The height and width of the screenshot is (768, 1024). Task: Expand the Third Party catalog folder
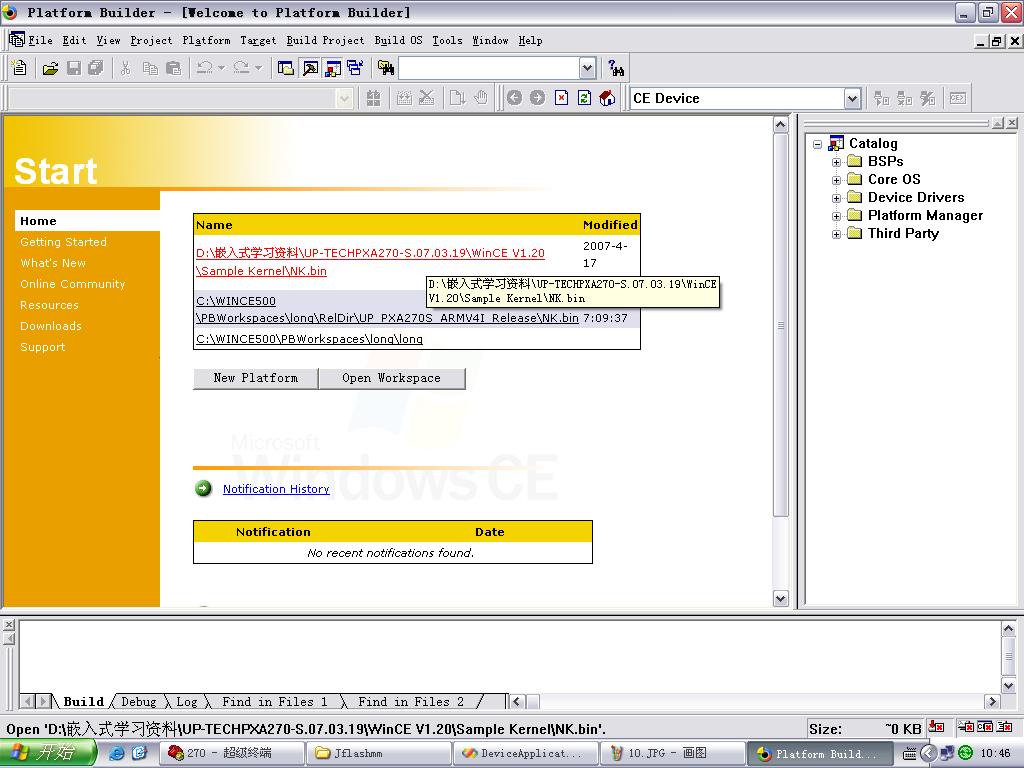click(837, 234)
